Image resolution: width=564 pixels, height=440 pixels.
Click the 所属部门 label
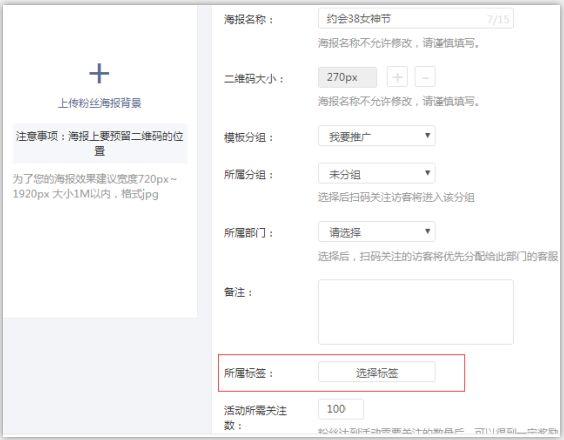249,233
